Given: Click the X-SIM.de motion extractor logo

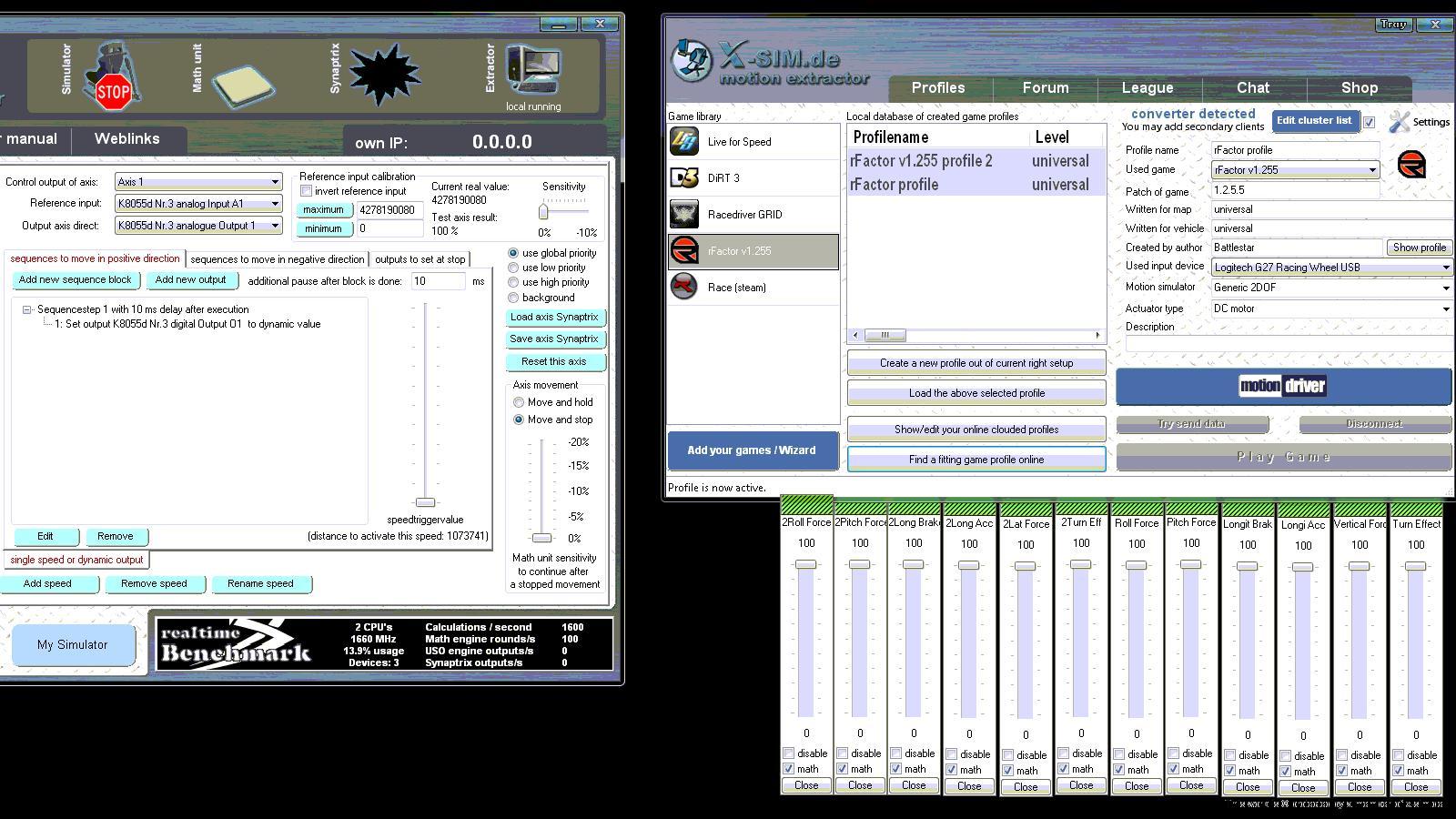Looking at the screenshot, I should [771, 64].
